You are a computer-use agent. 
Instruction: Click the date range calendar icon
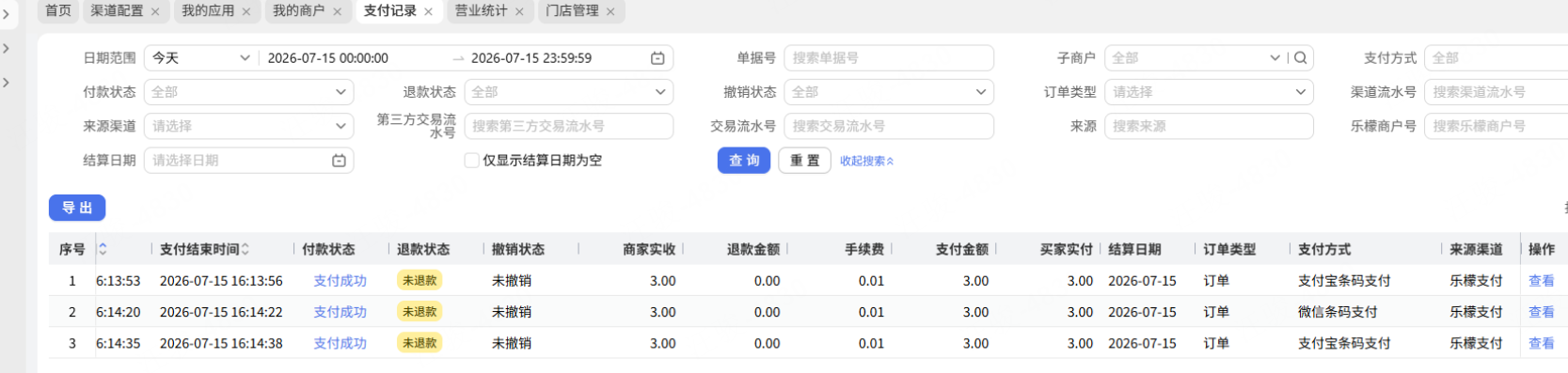[x=657, y=58]
